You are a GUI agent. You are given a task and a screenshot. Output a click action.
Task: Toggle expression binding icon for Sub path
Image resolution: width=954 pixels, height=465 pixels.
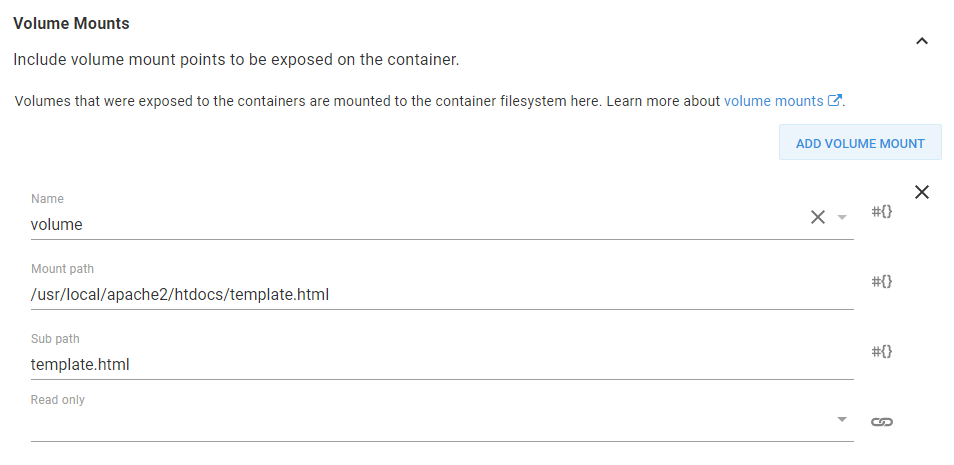pos(881,351)
